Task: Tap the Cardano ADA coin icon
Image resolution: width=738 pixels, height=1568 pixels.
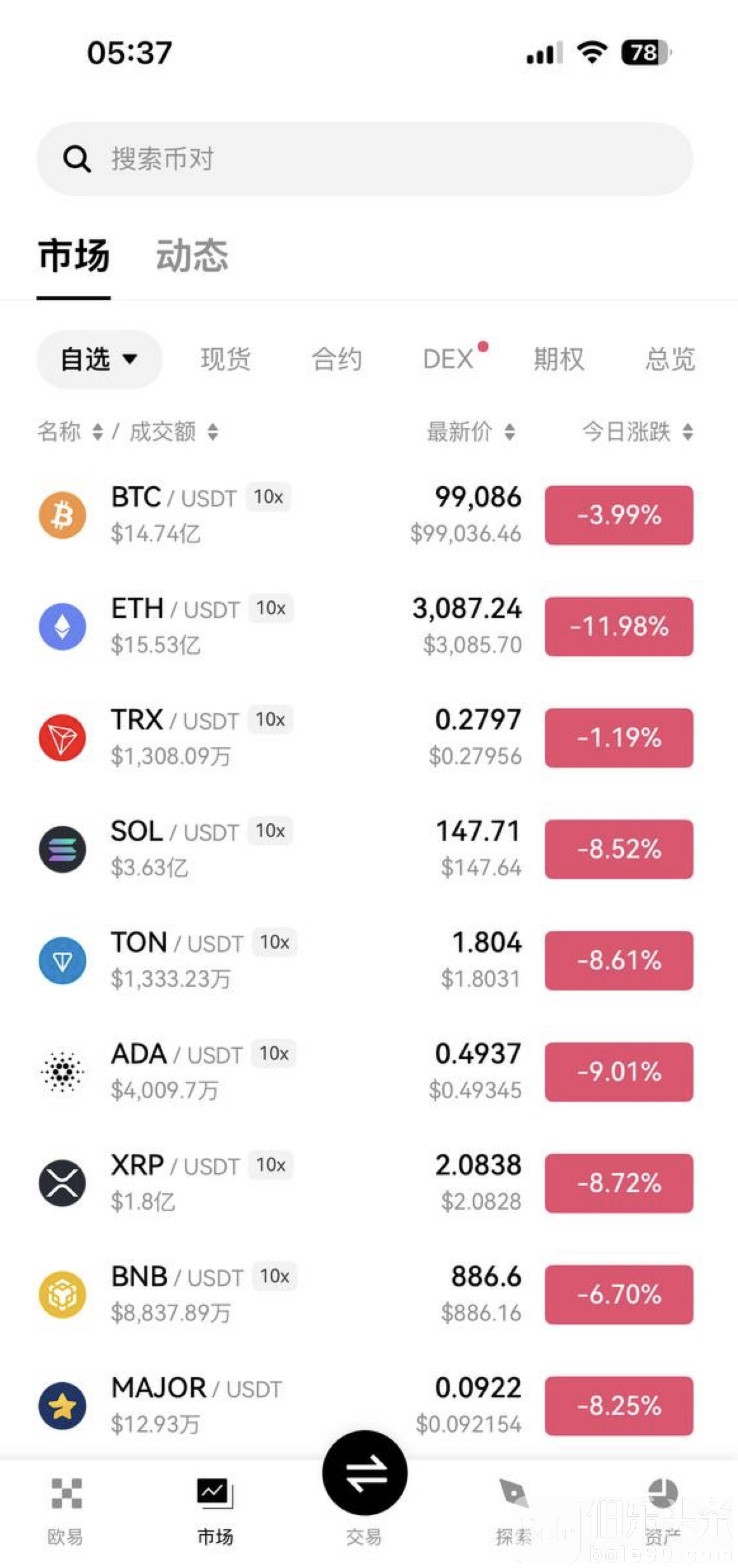Action: click(x=62, y=1072)
